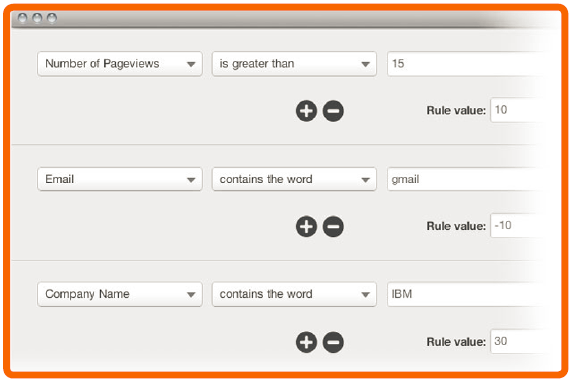The width and height of the screenshot is (570, 382).
Task: Open the Number of Pageviews field dropdown
Action: pyautogui.click(x=120, y=64)
